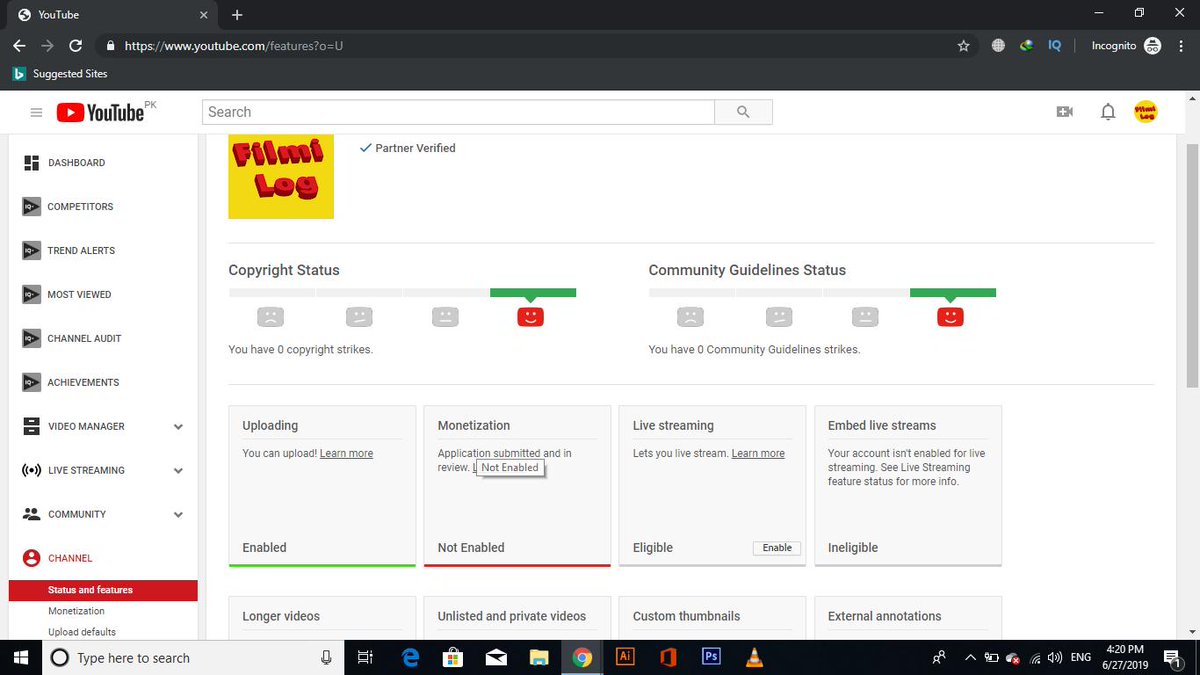Expand the Video Manager section

pyautogui.click(x=178, y=427)
